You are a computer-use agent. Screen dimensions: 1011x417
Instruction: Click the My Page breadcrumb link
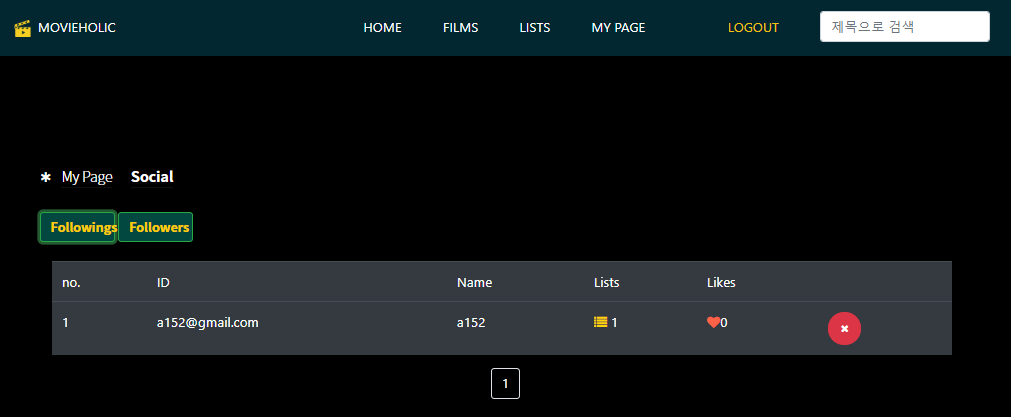[x=87, y=177]
